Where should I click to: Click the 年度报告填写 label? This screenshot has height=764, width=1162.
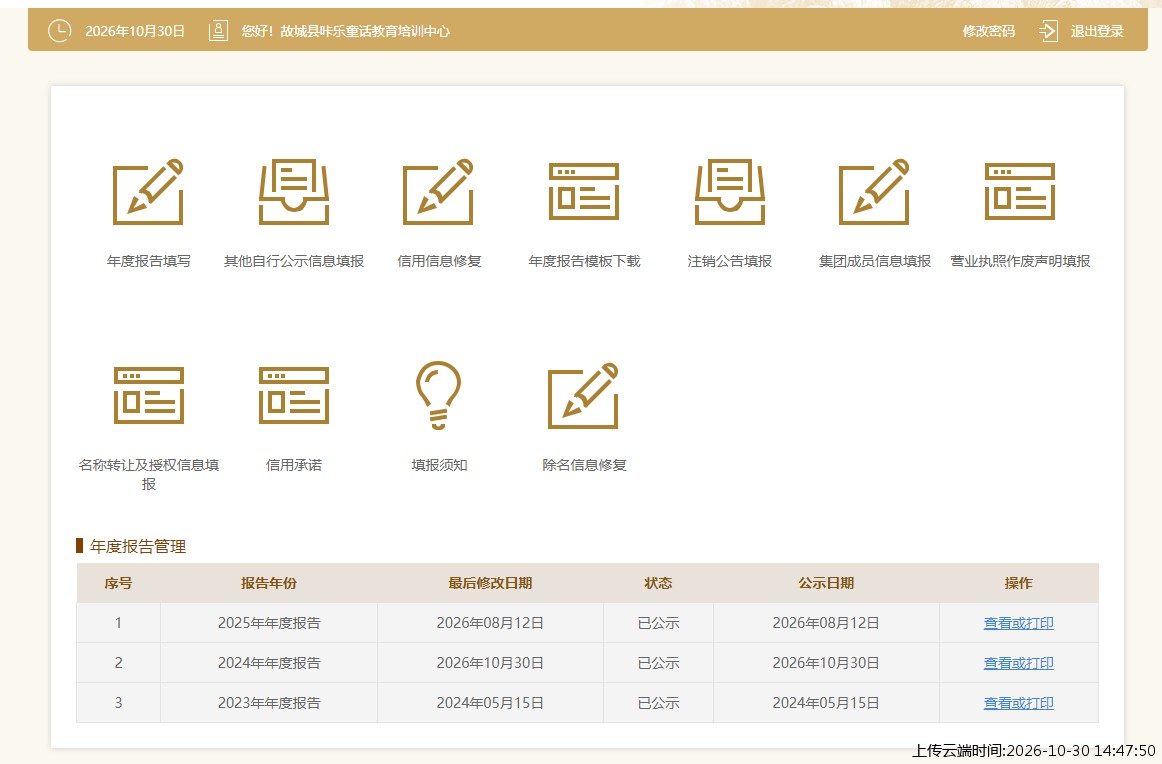(x=148, y=261)
